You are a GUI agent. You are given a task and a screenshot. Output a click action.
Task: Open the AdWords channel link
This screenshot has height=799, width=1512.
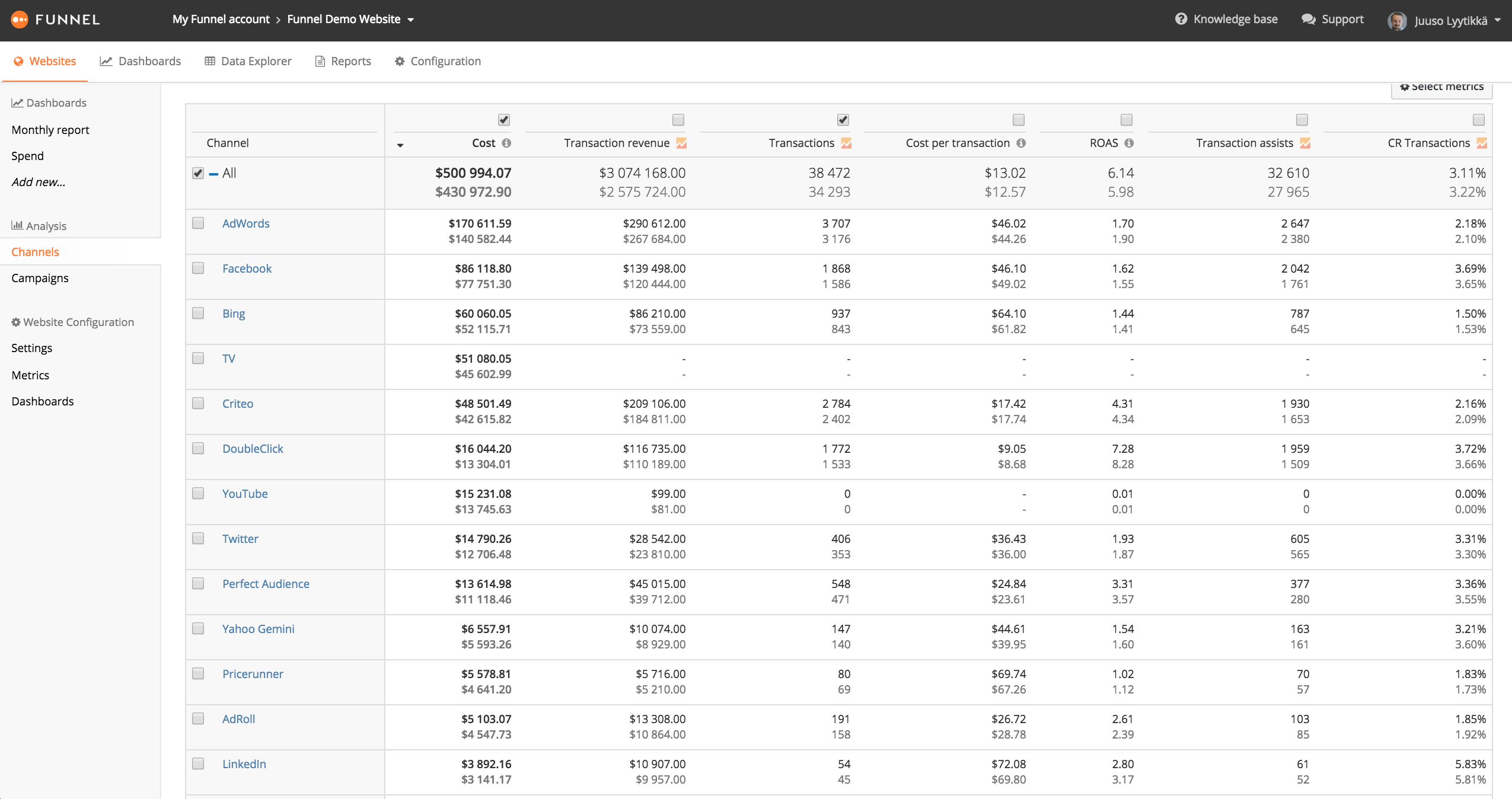point(245,223)
